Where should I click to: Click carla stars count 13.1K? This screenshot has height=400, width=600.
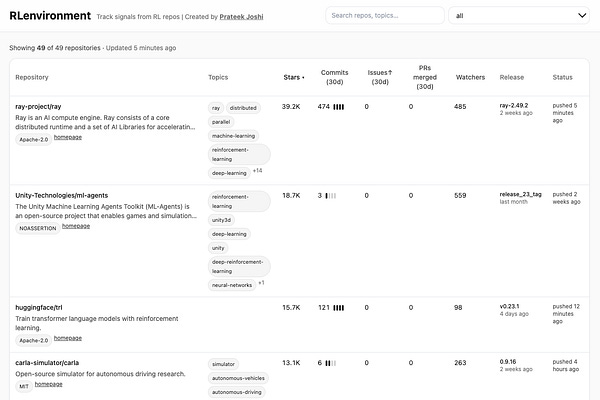tap(291, 362)
